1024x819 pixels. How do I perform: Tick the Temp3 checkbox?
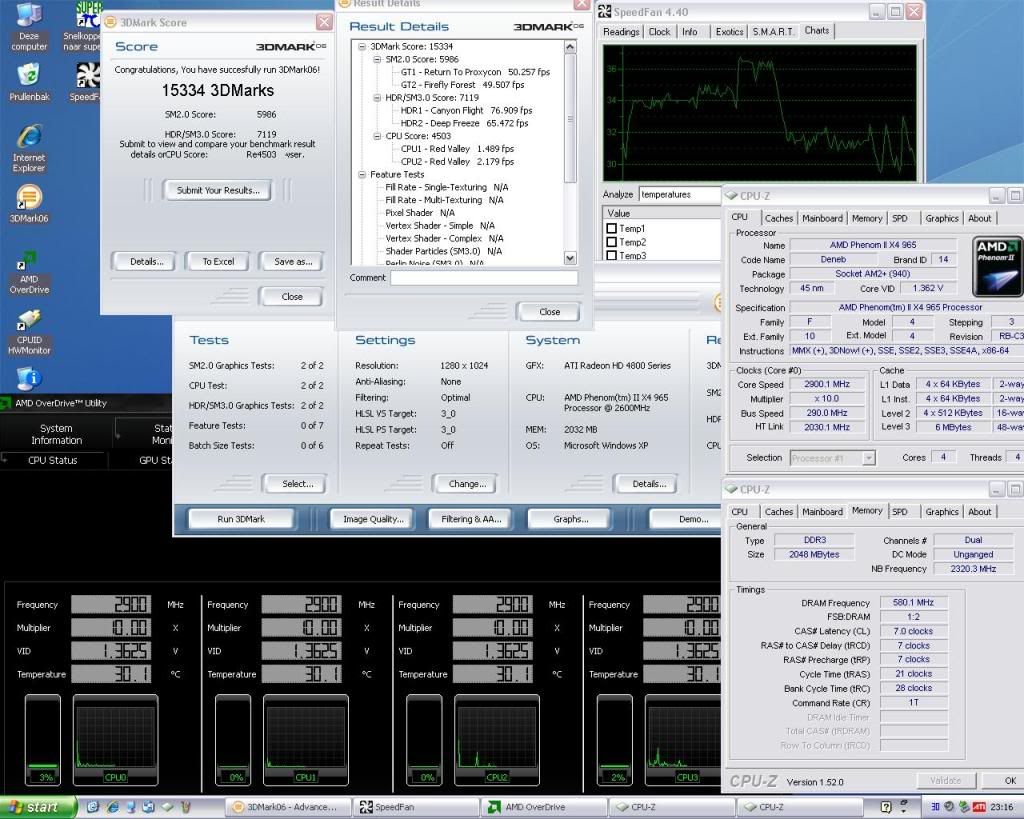click(x=611, y=255)
